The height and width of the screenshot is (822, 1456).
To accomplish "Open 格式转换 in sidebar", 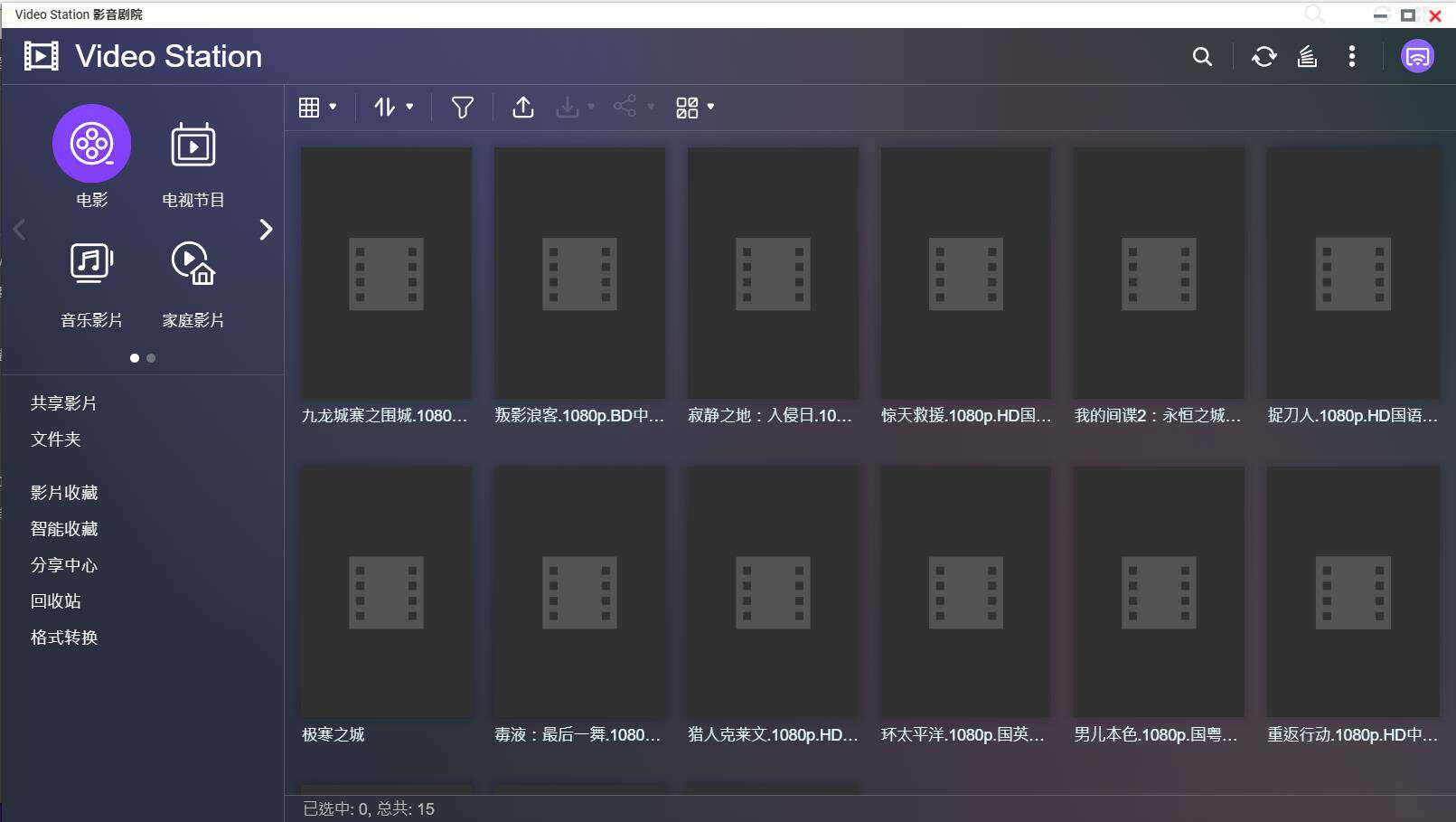I will [x=64, y=638].
